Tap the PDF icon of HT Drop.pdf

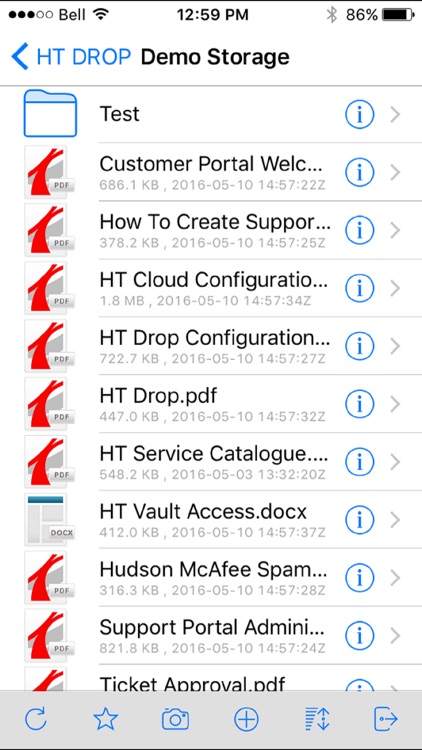48,404
